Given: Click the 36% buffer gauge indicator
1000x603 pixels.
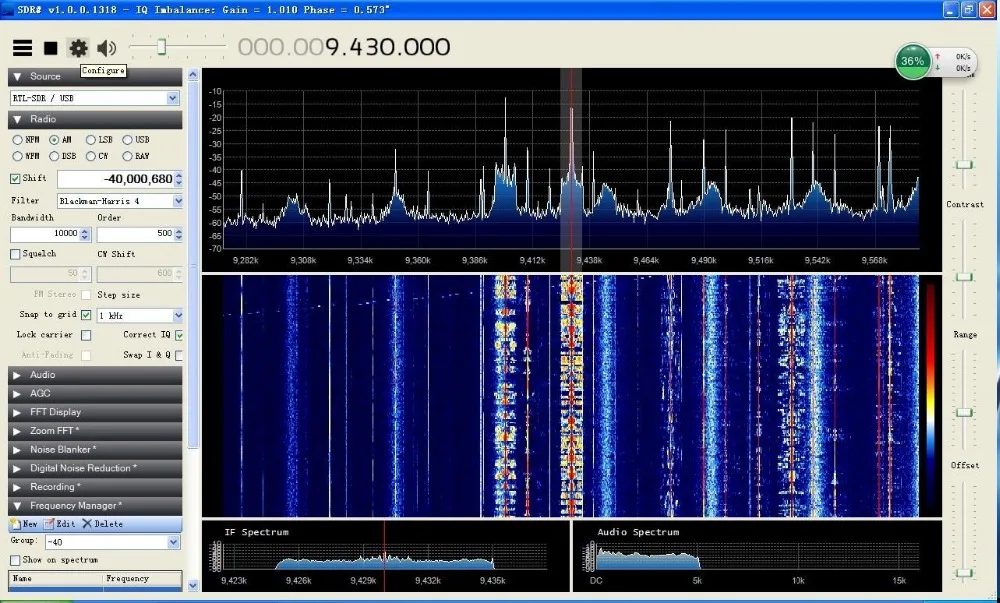Looking at the screenshot, I should [912, 61].
